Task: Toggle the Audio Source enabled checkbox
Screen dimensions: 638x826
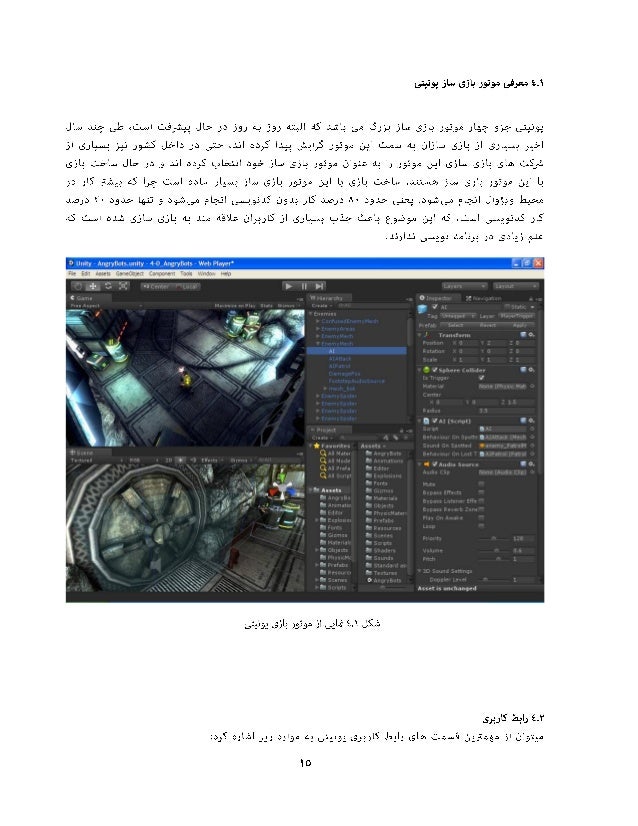Action: pyautogui.click(x=435, y=465)
